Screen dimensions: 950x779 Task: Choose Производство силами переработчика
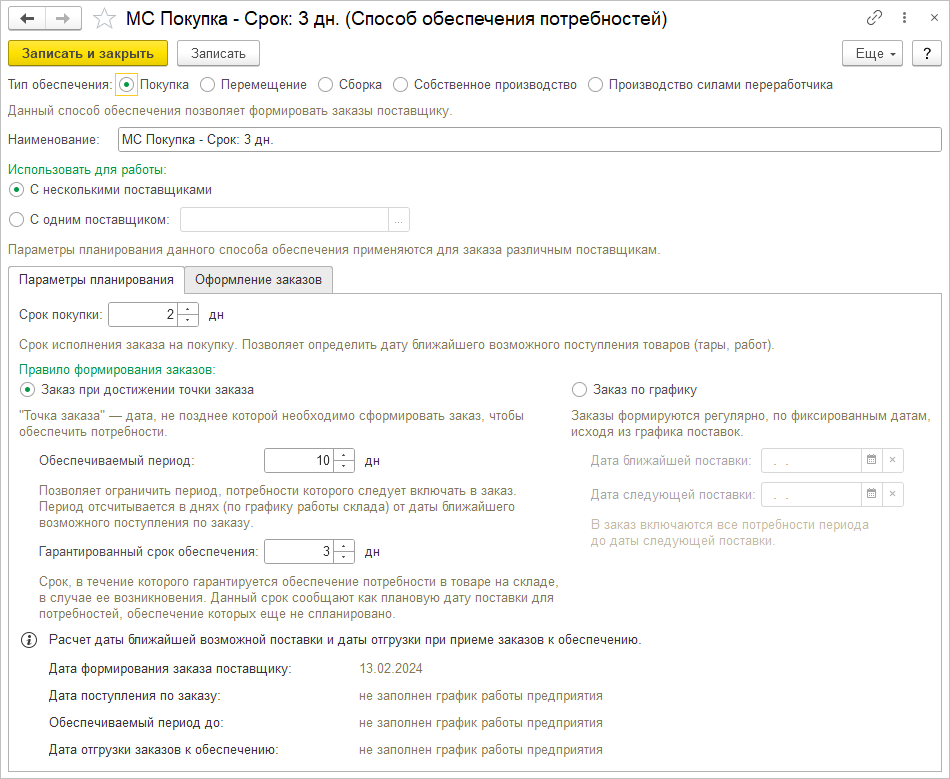coord(596,85)
